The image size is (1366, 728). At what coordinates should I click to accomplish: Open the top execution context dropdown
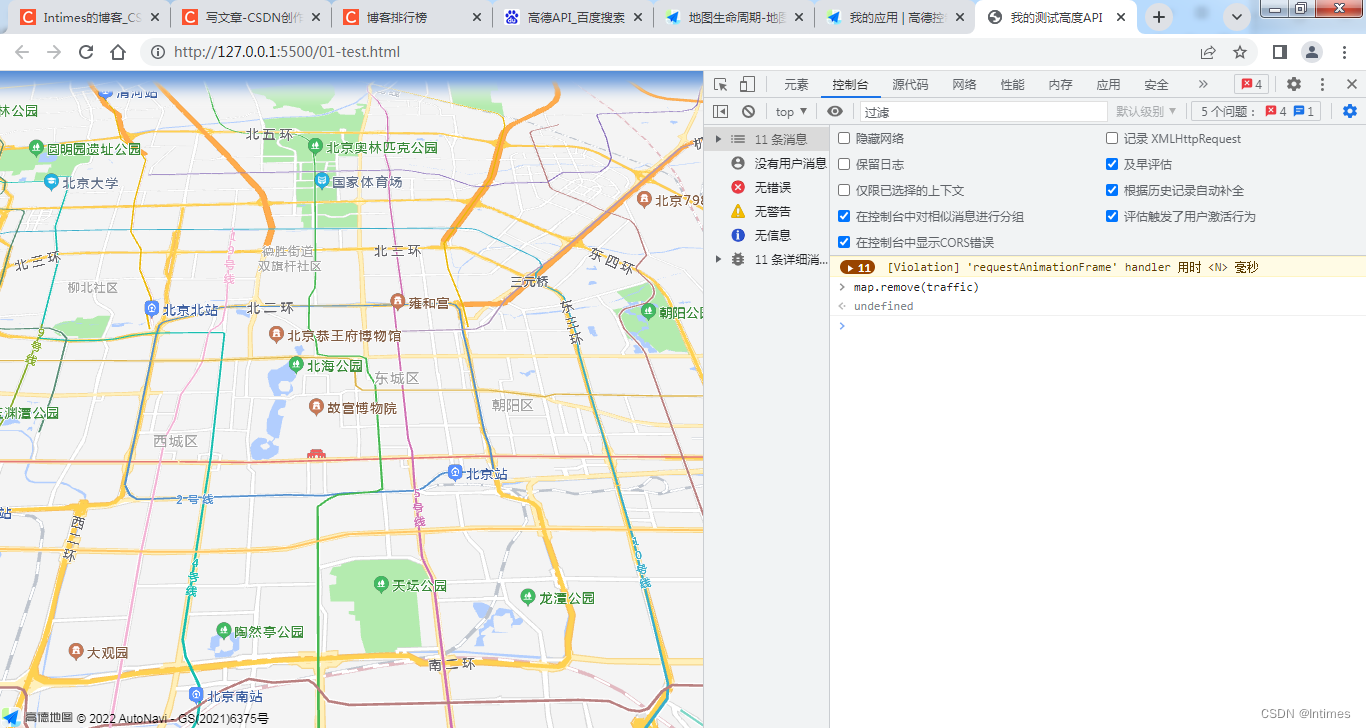(x=790, y=110)
